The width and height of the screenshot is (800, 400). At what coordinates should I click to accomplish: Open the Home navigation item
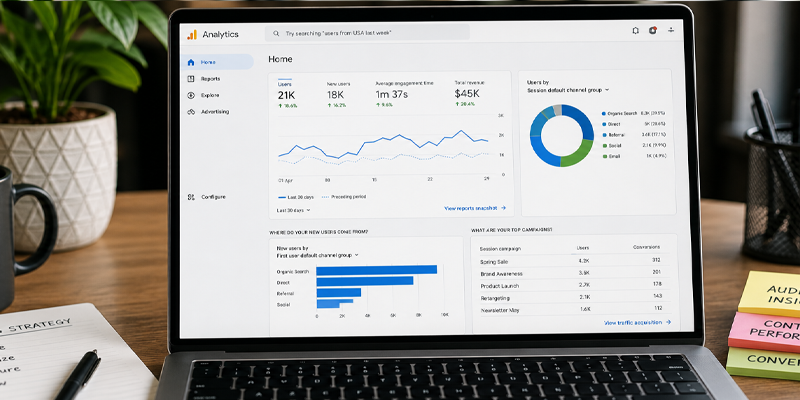pyautogui.click(x=217, y=62)
